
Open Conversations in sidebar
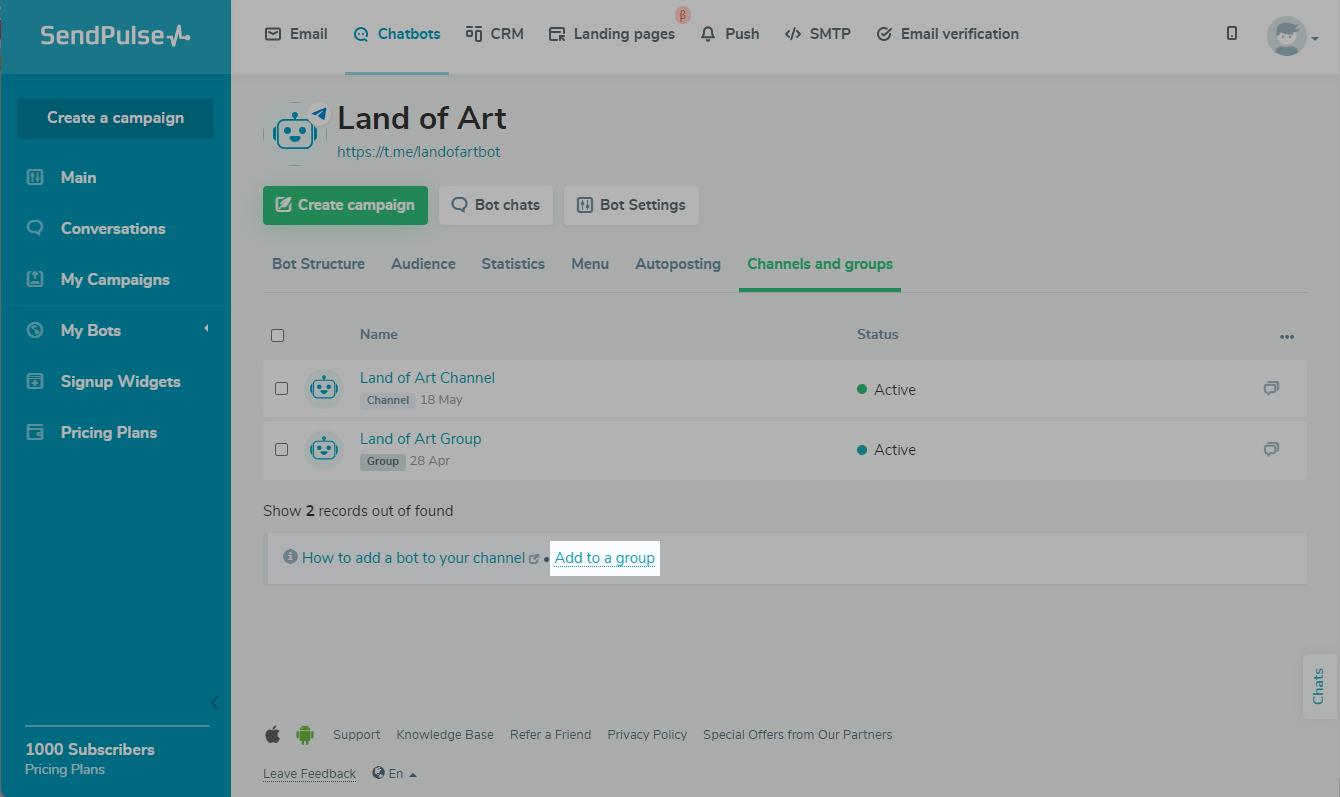click(x=113, y=229)
